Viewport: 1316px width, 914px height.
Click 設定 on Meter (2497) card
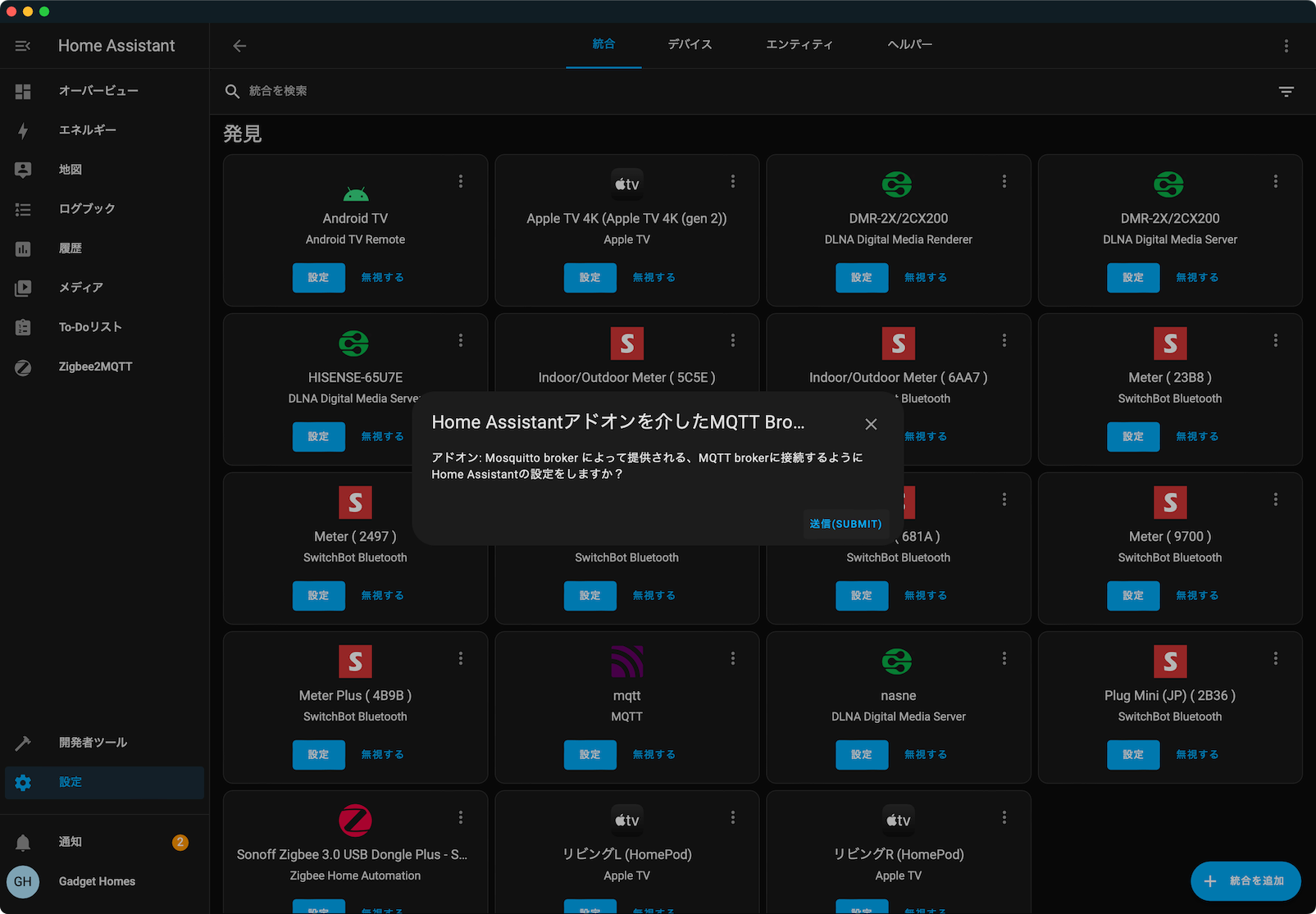(319, 596)
